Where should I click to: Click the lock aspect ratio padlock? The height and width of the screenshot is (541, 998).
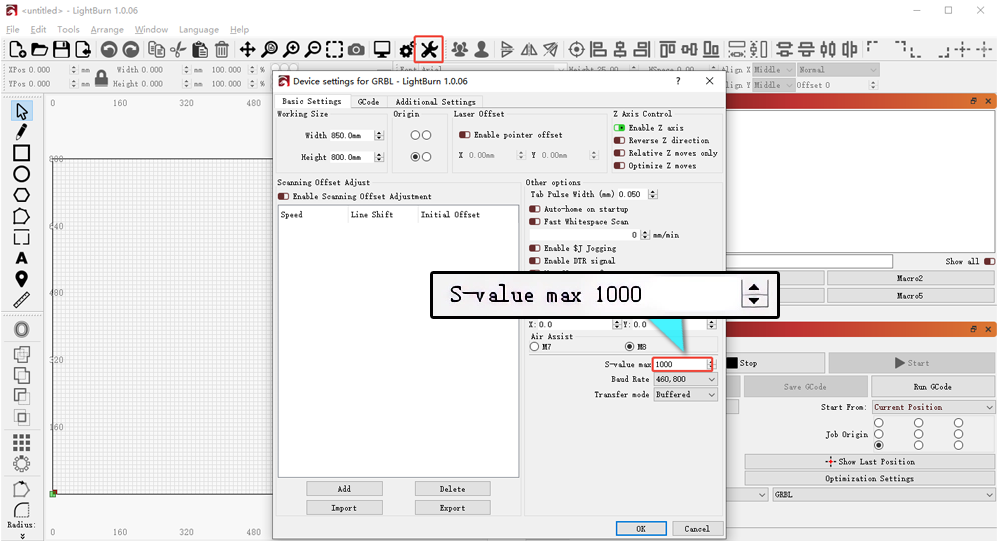click(101, 78)
